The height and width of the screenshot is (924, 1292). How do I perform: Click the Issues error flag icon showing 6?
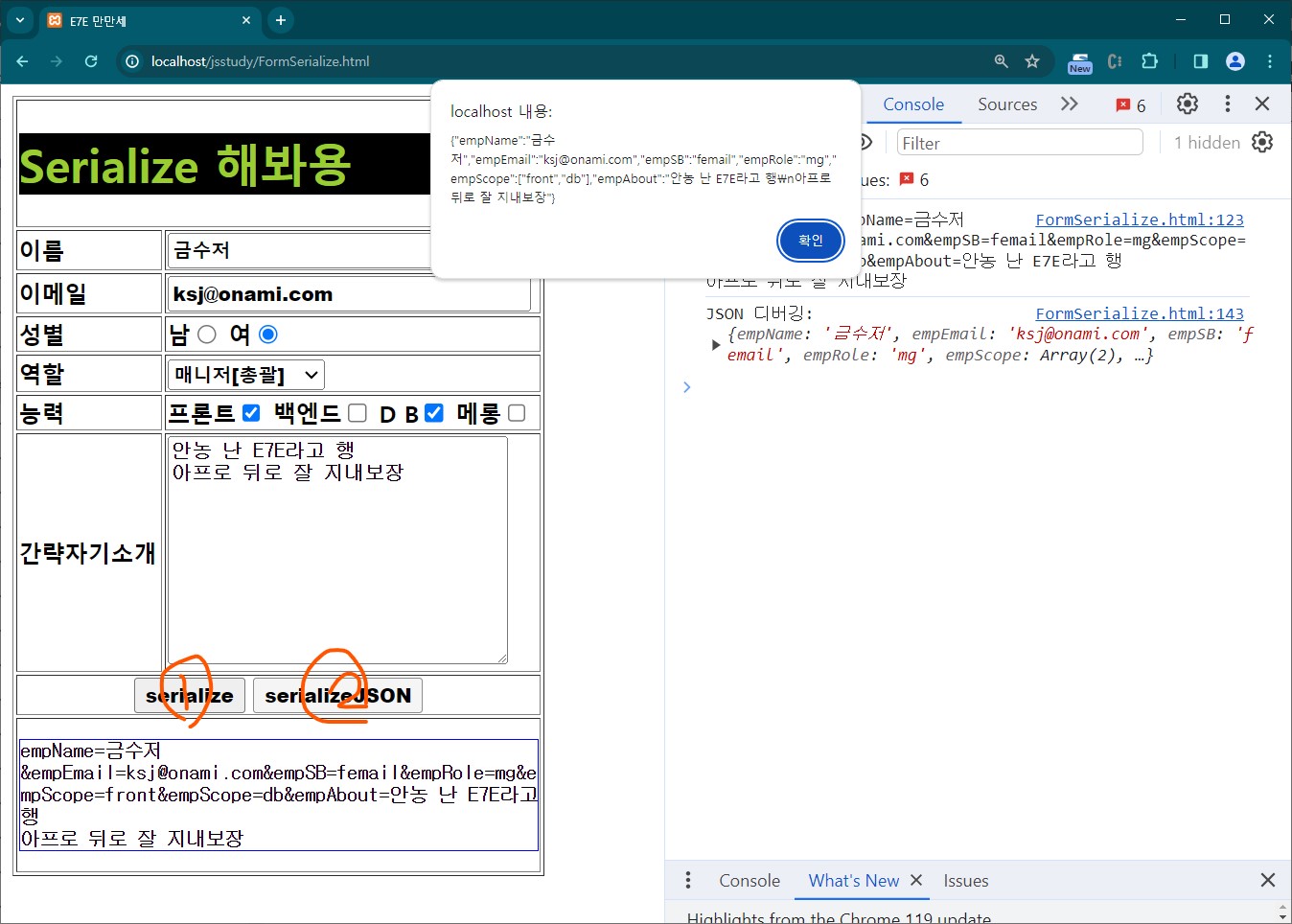[x=913, y=179]
